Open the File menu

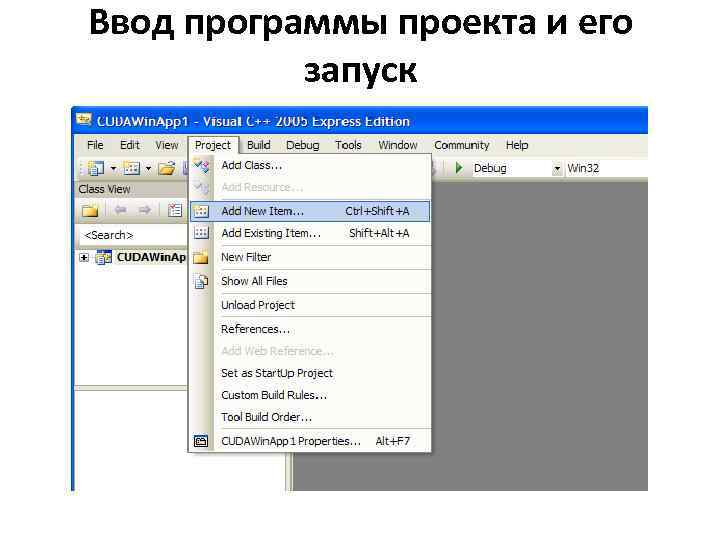click(x=95, y=145)
